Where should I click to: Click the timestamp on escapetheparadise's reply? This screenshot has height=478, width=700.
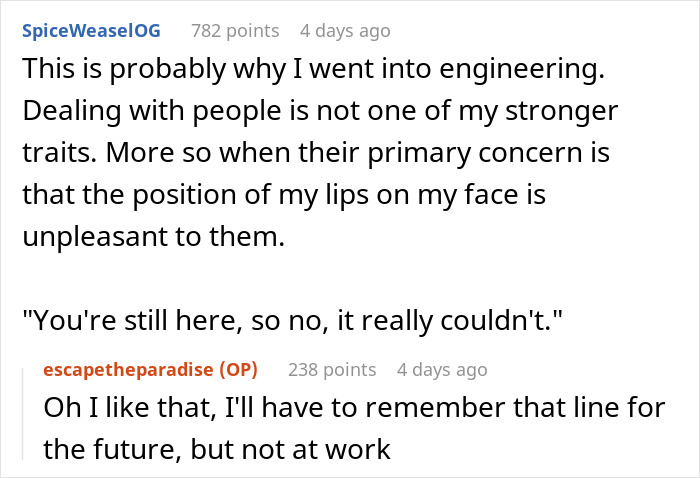point(441,369)
